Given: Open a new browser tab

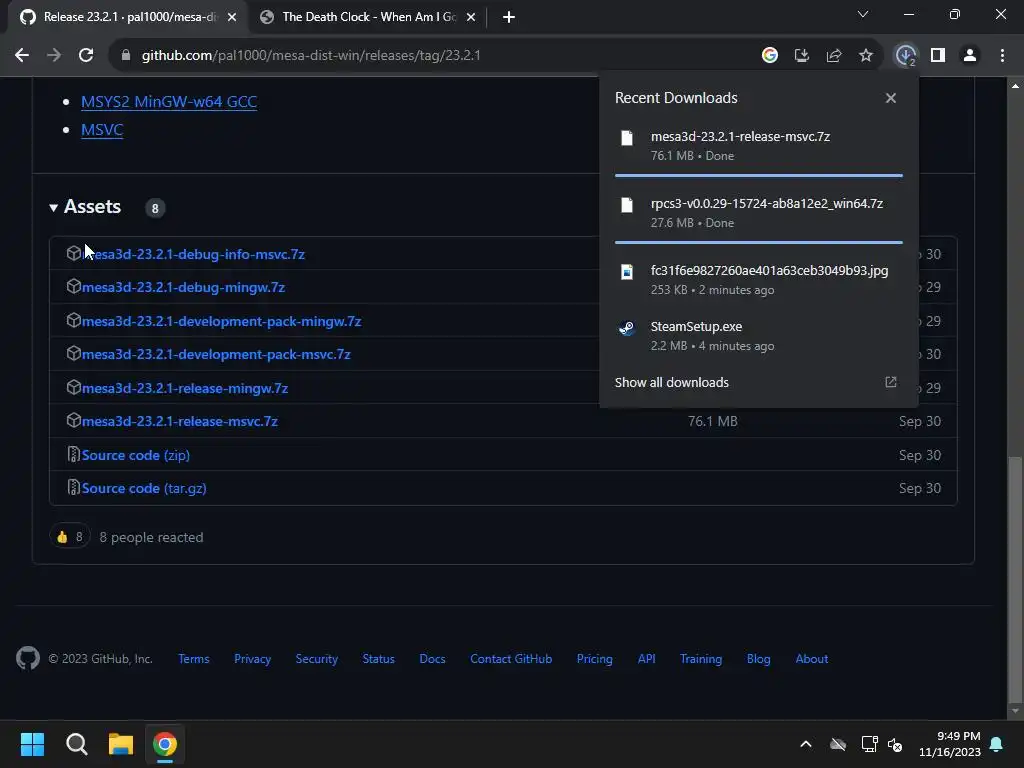Looking at the screenshot, I should (509, 18).
